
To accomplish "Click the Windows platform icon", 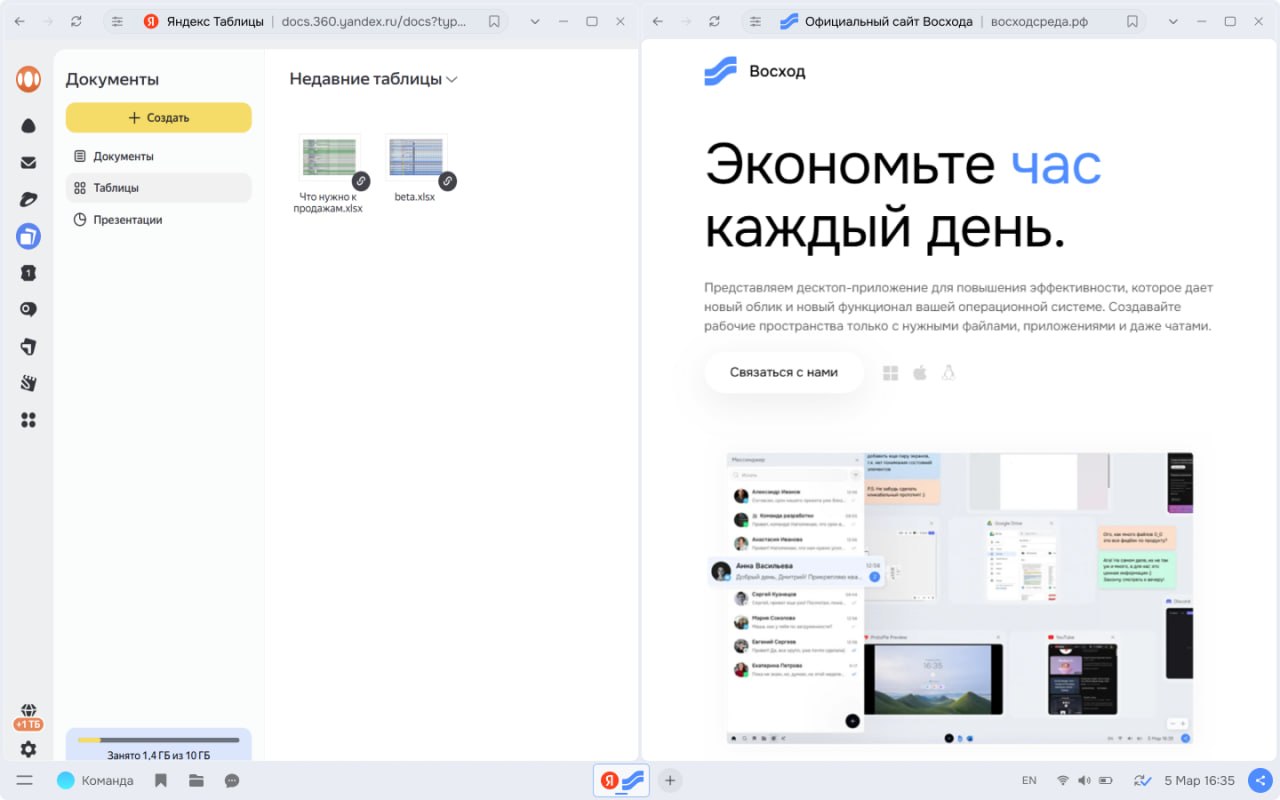I will (x=891, y=373).
